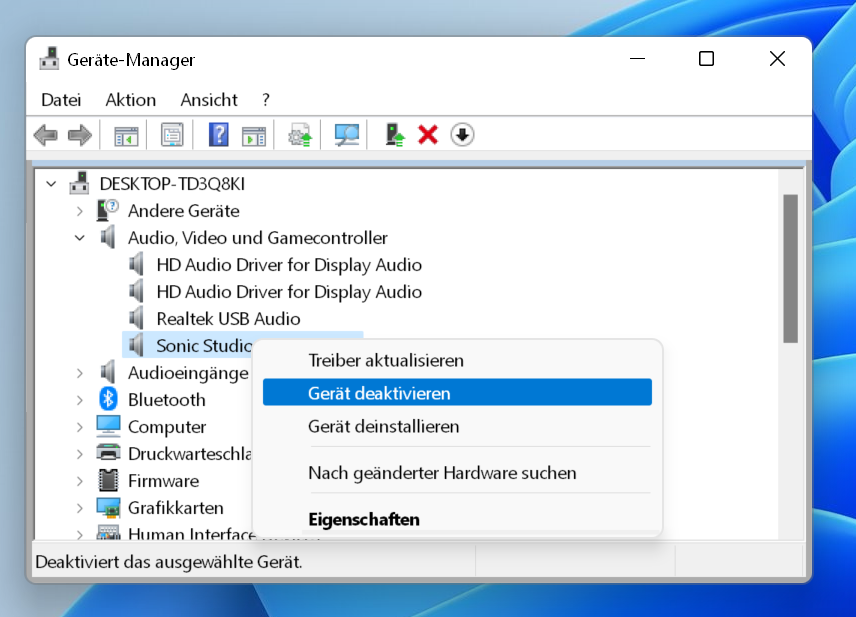This screenshot has width=856, height=617.
Task: Select the Realtek USB Audio device
Action: (228, 319)
